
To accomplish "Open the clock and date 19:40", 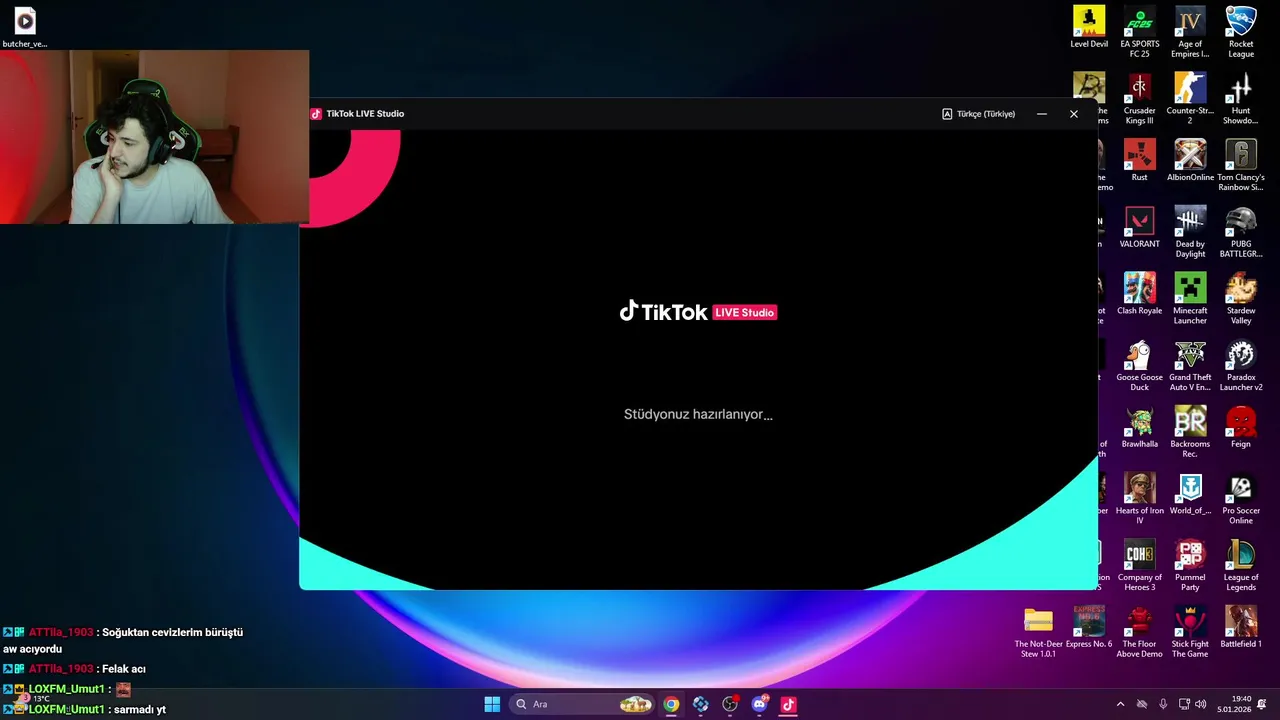I will coord(1234,704).
